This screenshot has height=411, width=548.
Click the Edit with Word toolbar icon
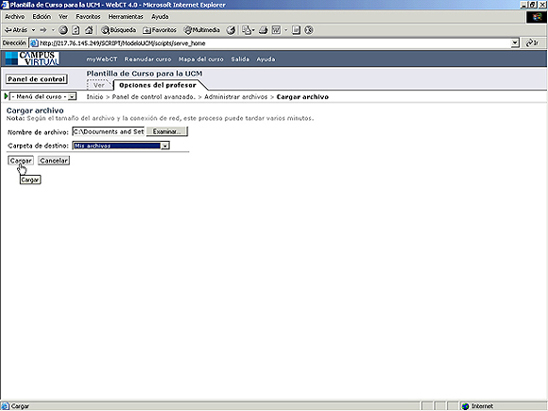[276, 30]
